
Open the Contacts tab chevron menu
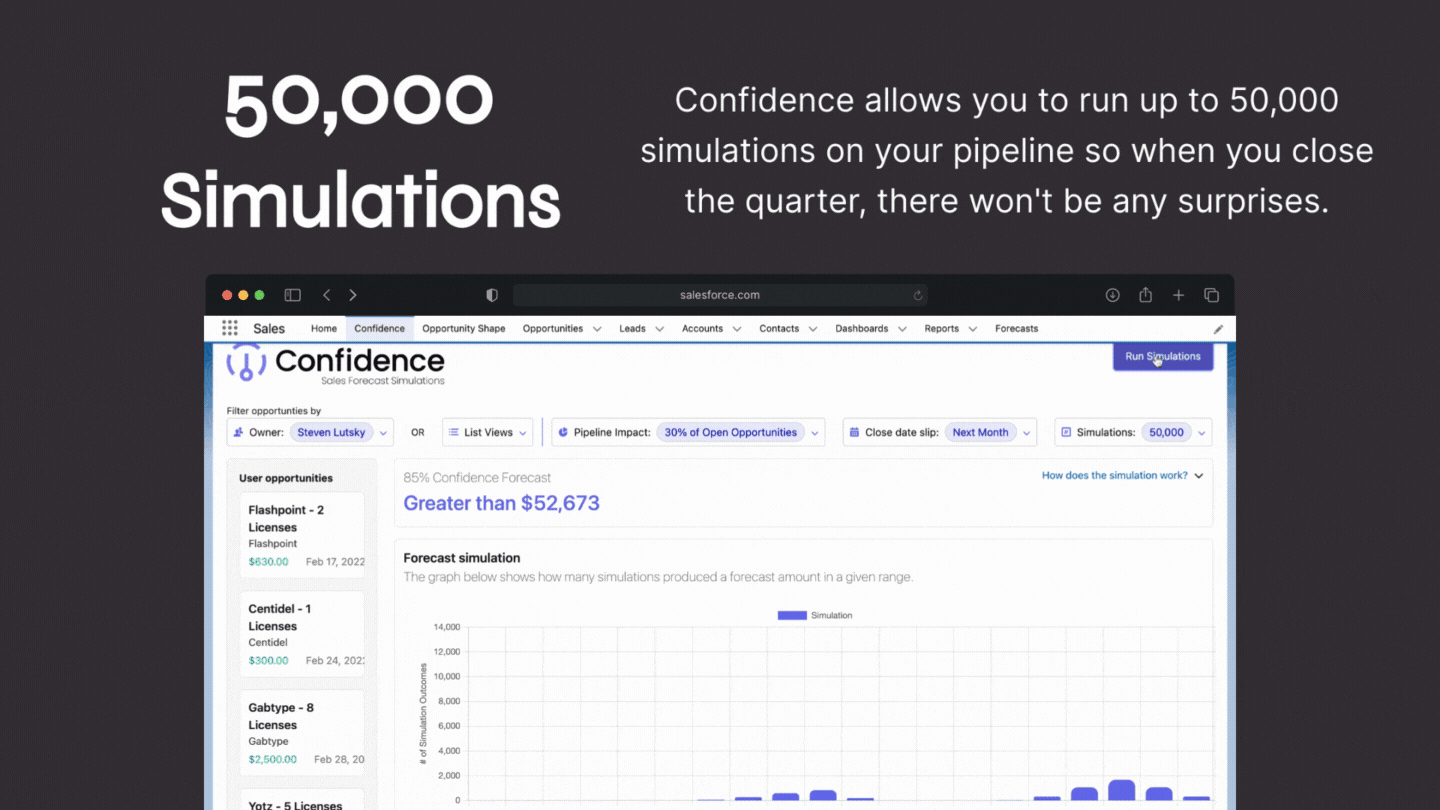813,329
